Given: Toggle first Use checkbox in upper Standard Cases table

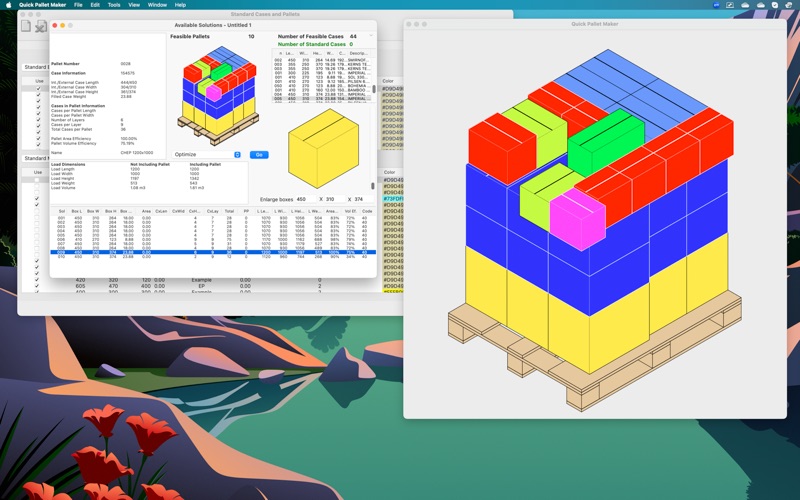Looking at the screenshot, I should 38,88.
